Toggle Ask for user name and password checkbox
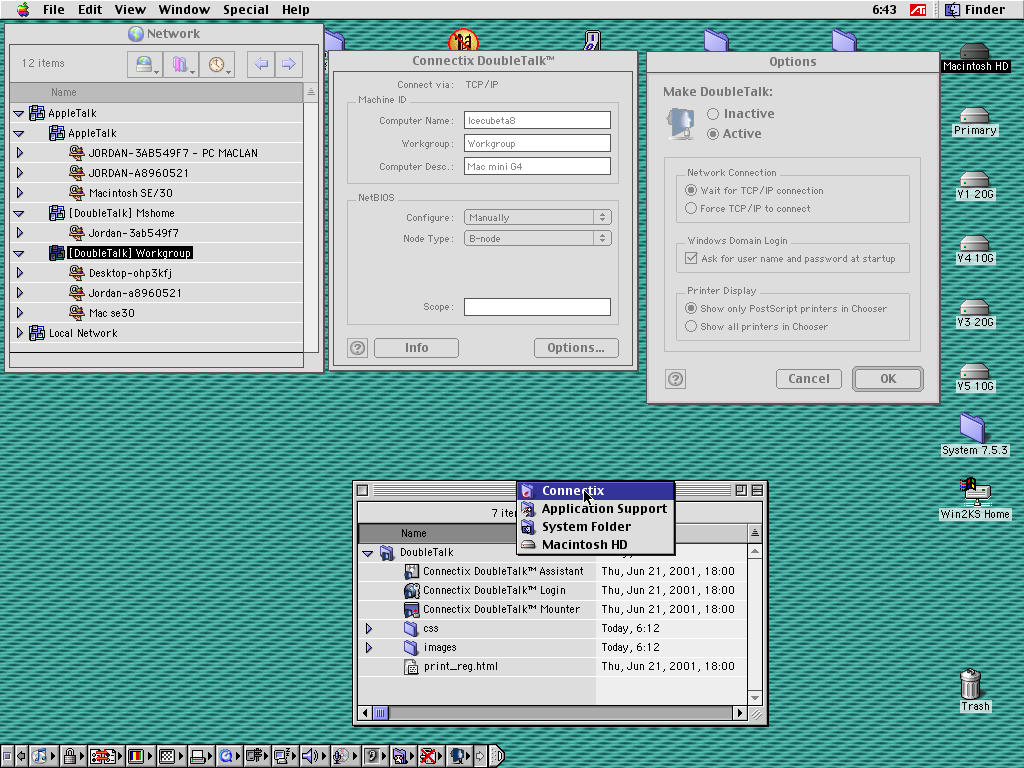This screenshot has height=768, width=1024. 691,259
